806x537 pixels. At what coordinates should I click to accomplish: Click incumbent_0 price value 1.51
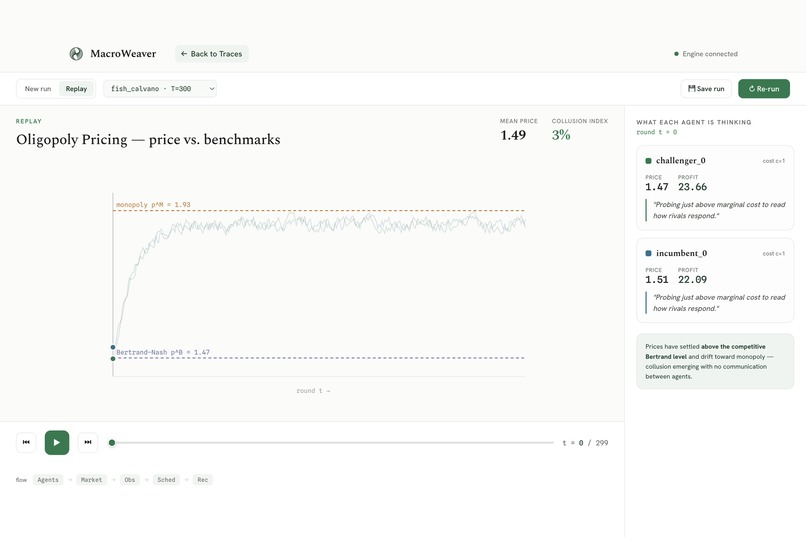[657, 280]
